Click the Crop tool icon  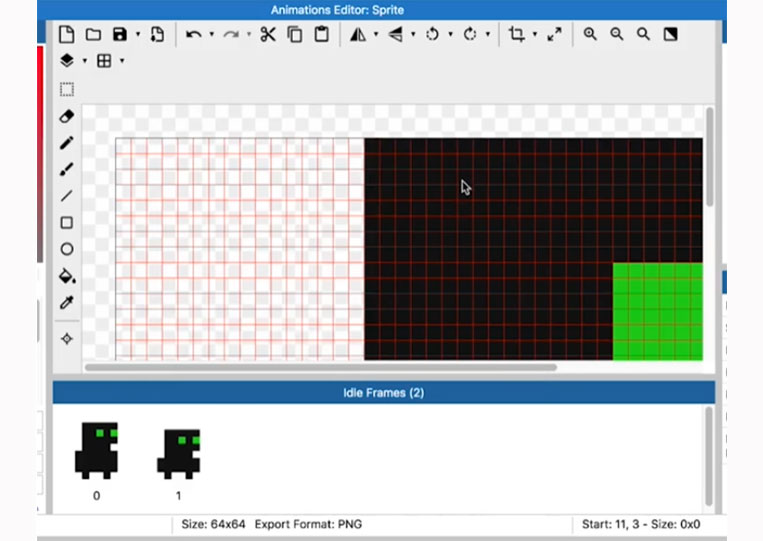pyautogui.click(x=516, y=35)
